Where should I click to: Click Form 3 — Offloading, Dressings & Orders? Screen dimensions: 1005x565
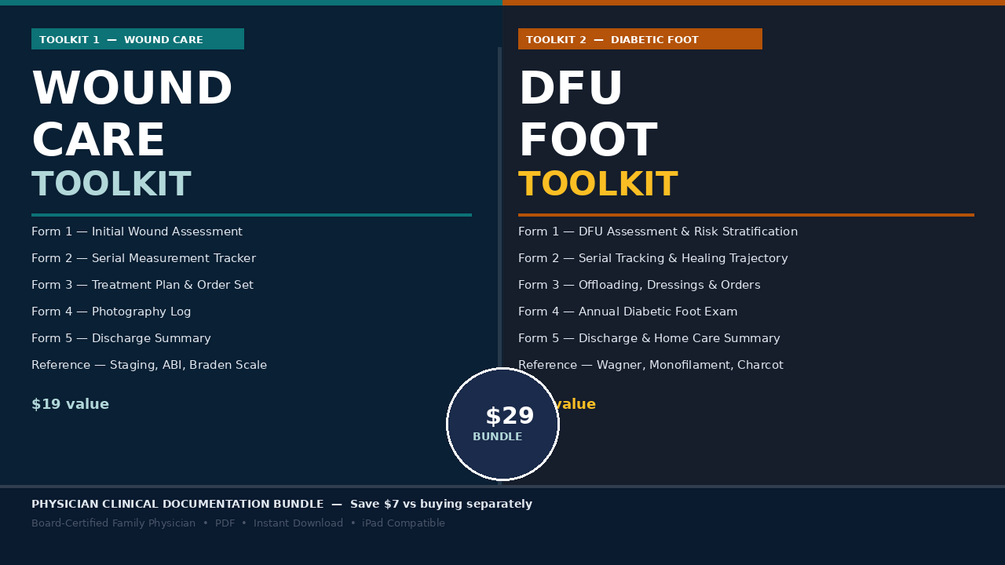pos(639,284)
